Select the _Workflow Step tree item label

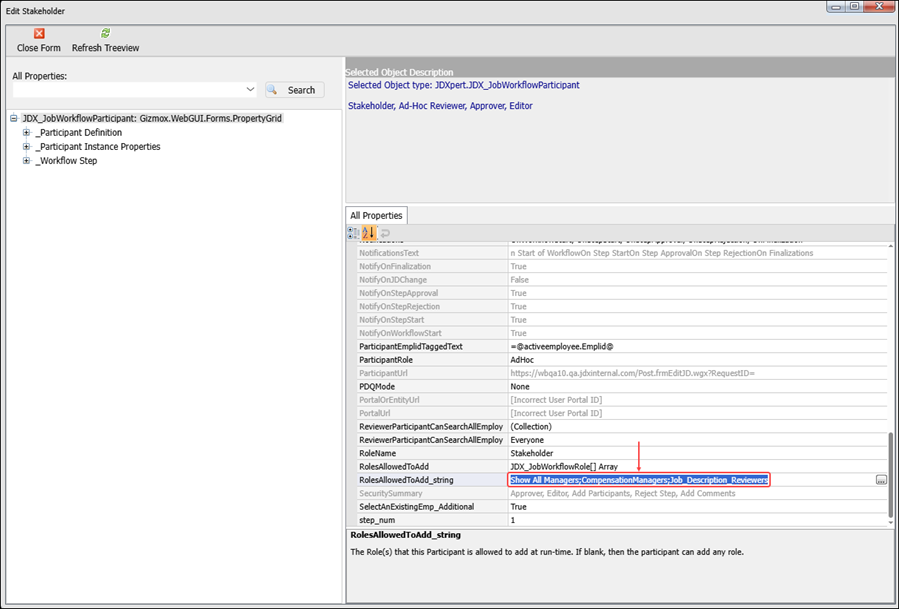click(66, 160)
